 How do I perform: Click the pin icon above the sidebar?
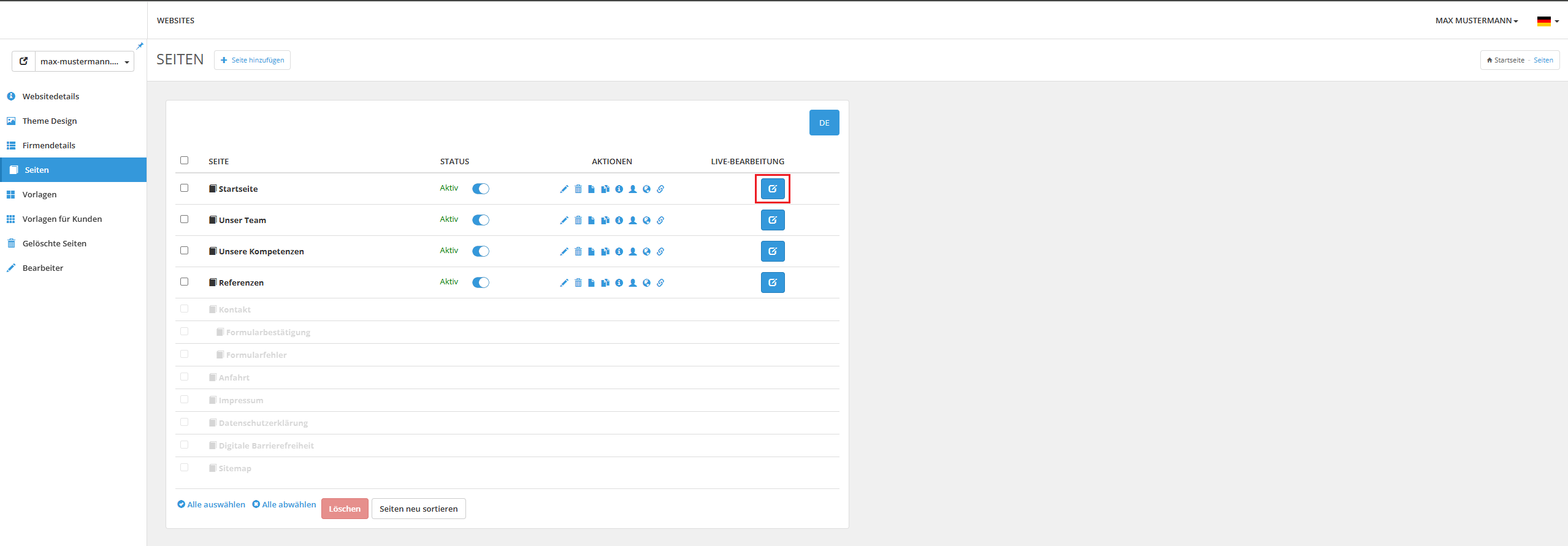click(140, 46)
